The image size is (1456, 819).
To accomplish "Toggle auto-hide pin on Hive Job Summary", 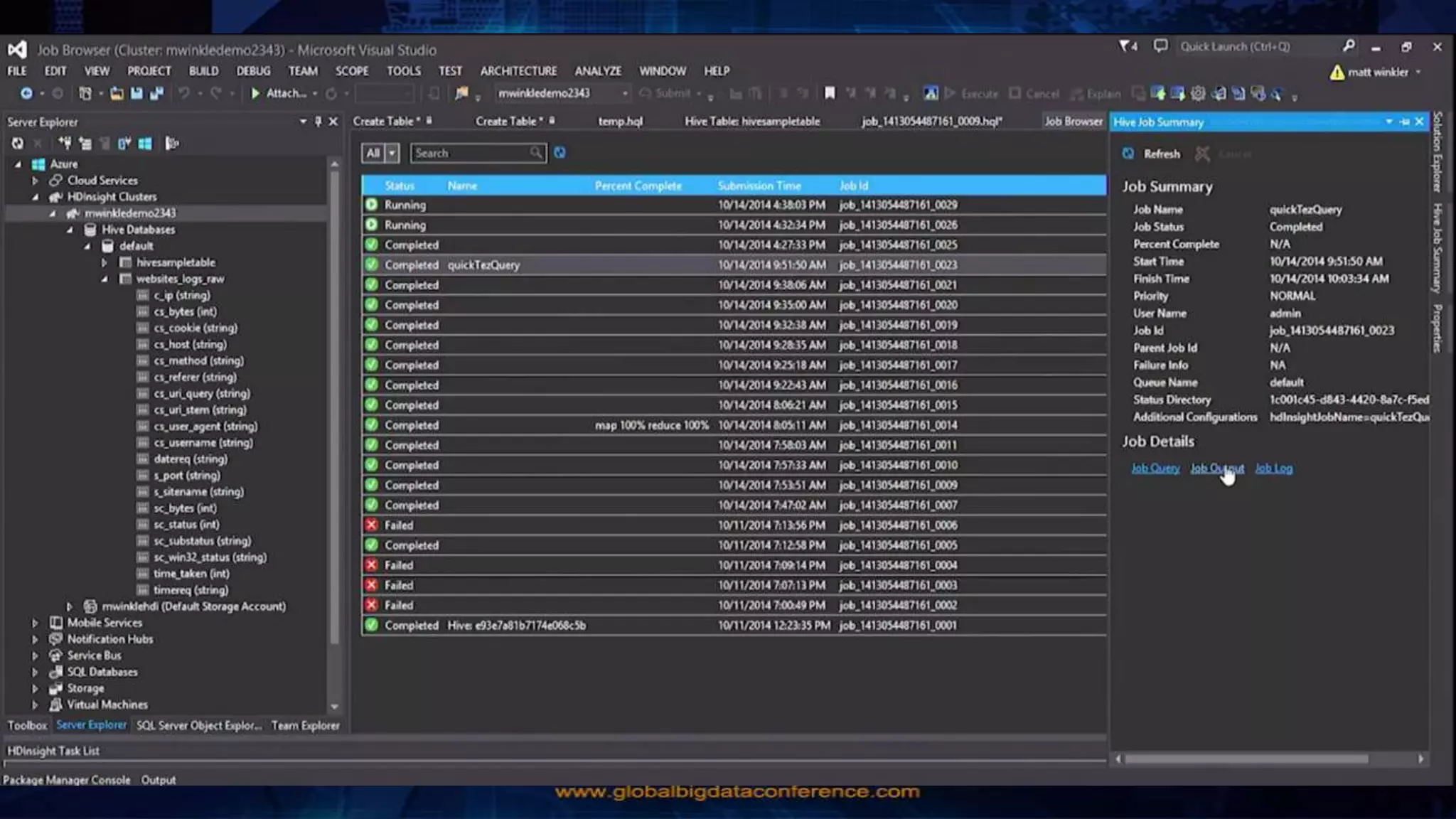I will click(x=1404, y=122).
